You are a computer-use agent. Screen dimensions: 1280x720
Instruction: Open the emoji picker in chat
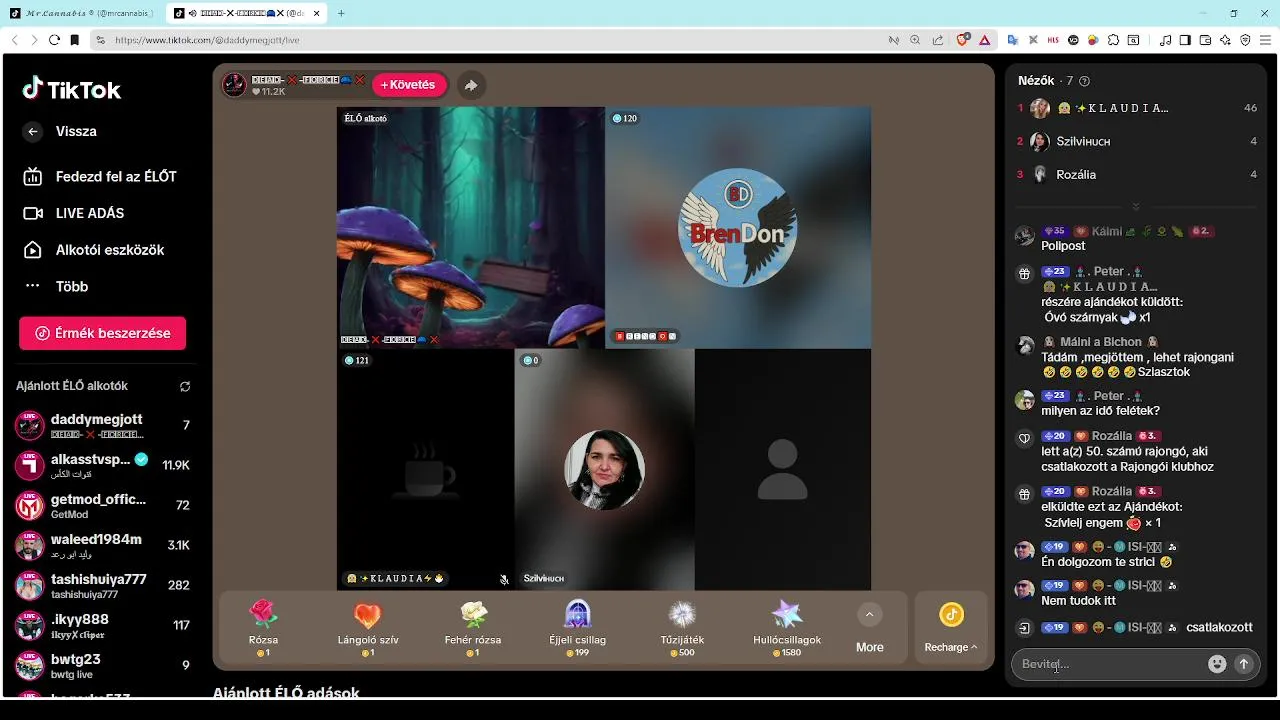pyautogui.click(x=1217, y=664)
